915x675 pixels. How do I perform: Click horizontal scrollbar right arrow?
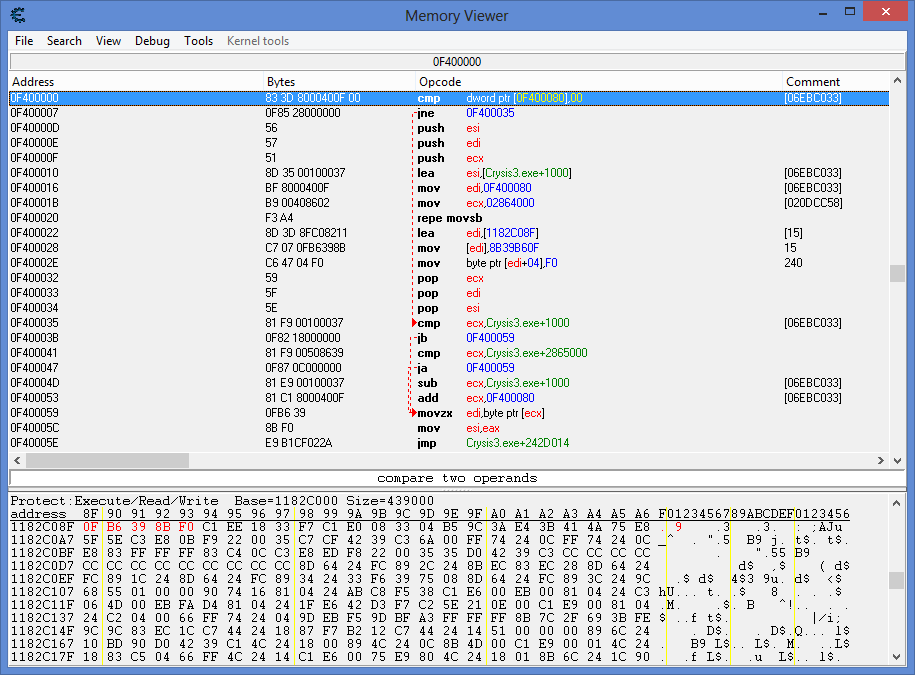pos(880,461)
